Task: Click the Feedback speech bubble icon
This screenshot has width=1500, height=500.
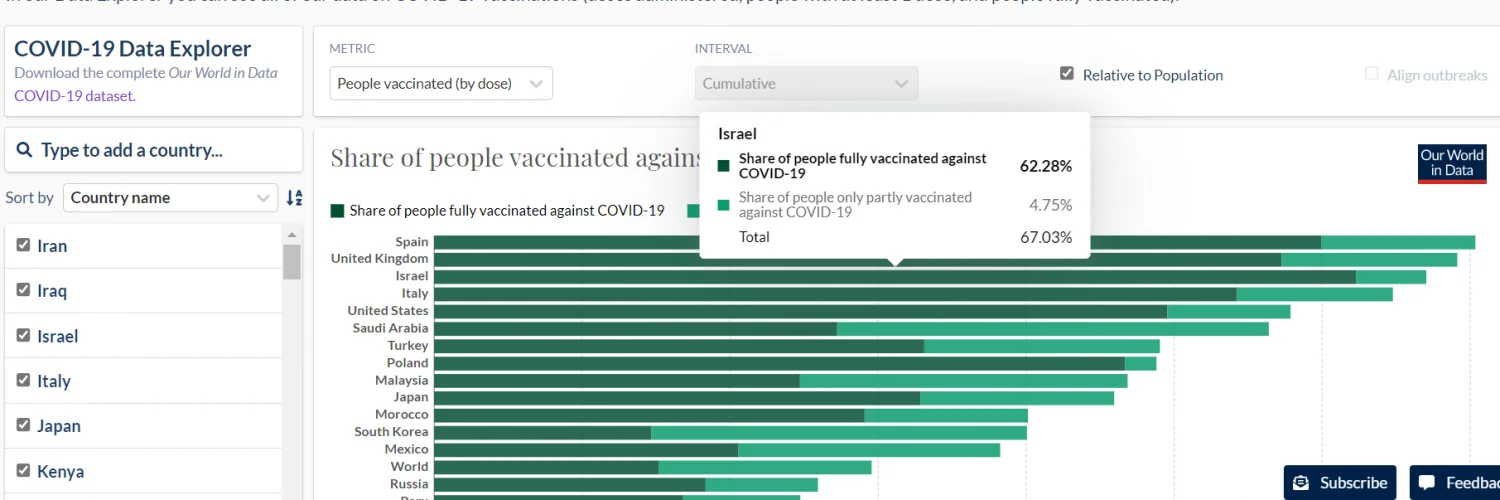Action: 1427,483
